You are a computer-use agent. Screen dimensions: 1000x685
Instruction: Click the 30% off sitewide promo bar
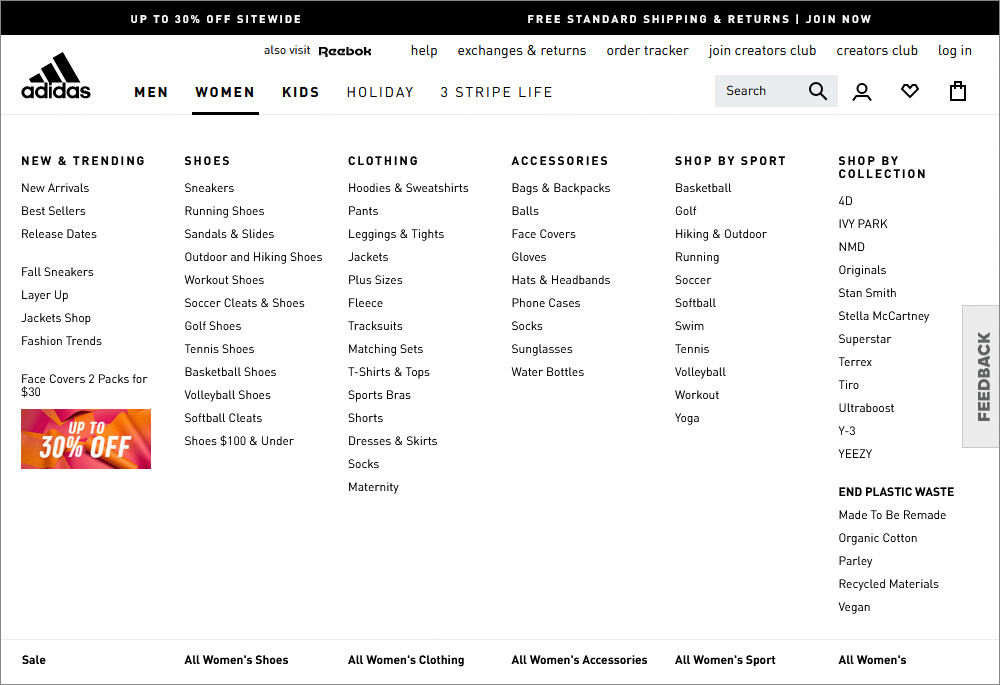point(216,19)
